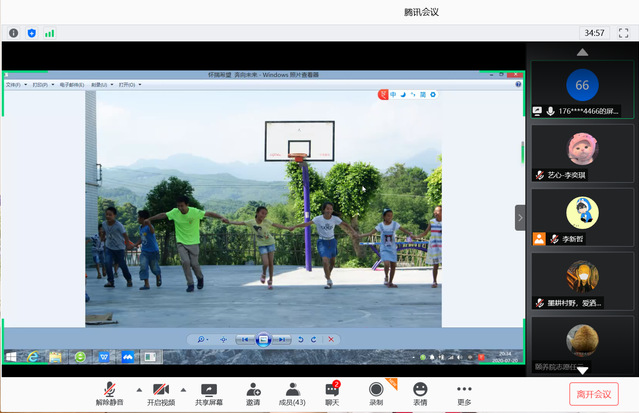Image resolution: width=639 pixels, height=413 pixels.
Task: Start recording with 录制 button
Action: [376, 392]
